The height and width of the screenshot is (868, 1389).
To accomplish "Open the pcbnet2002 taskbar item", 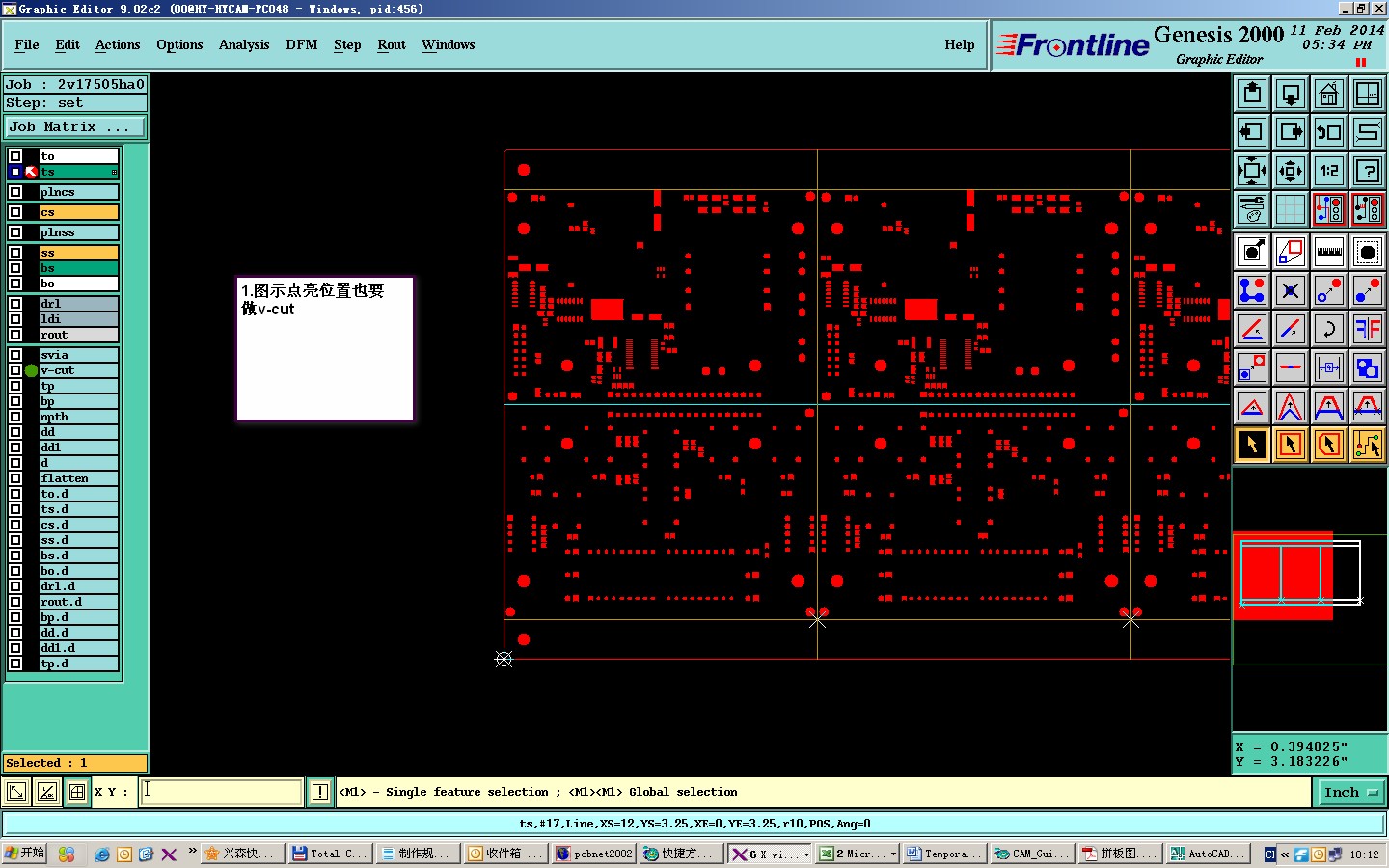I will [594, 854].
